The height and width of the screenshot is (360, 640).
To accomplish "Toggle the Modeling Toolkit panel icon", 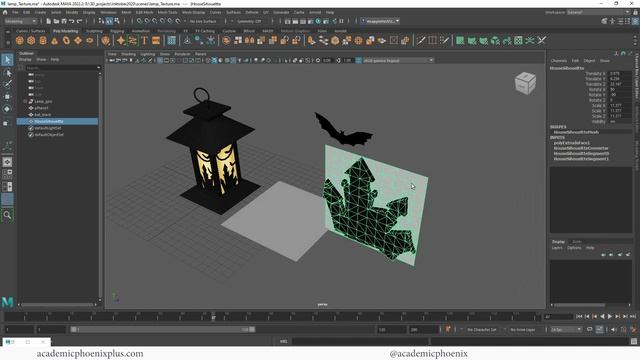I will tap(604, 21).
